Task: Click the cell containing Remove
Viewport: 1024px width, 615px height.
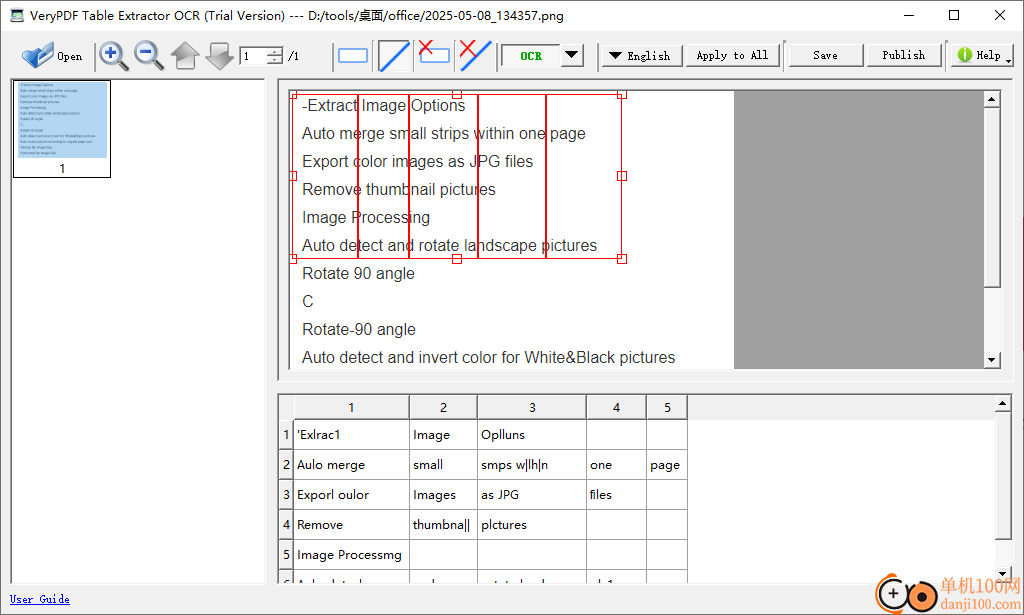Action: pos(351,525)
